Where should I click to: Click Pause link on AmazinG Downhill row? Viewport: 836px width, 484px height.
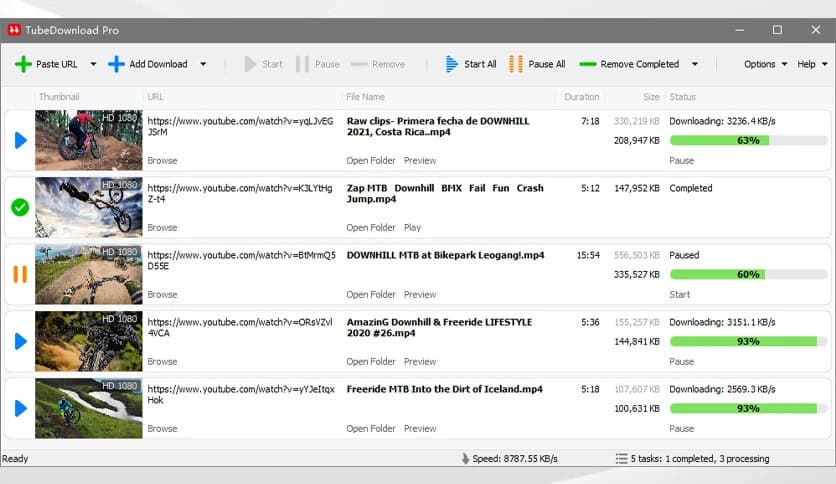tap(681, 361)
